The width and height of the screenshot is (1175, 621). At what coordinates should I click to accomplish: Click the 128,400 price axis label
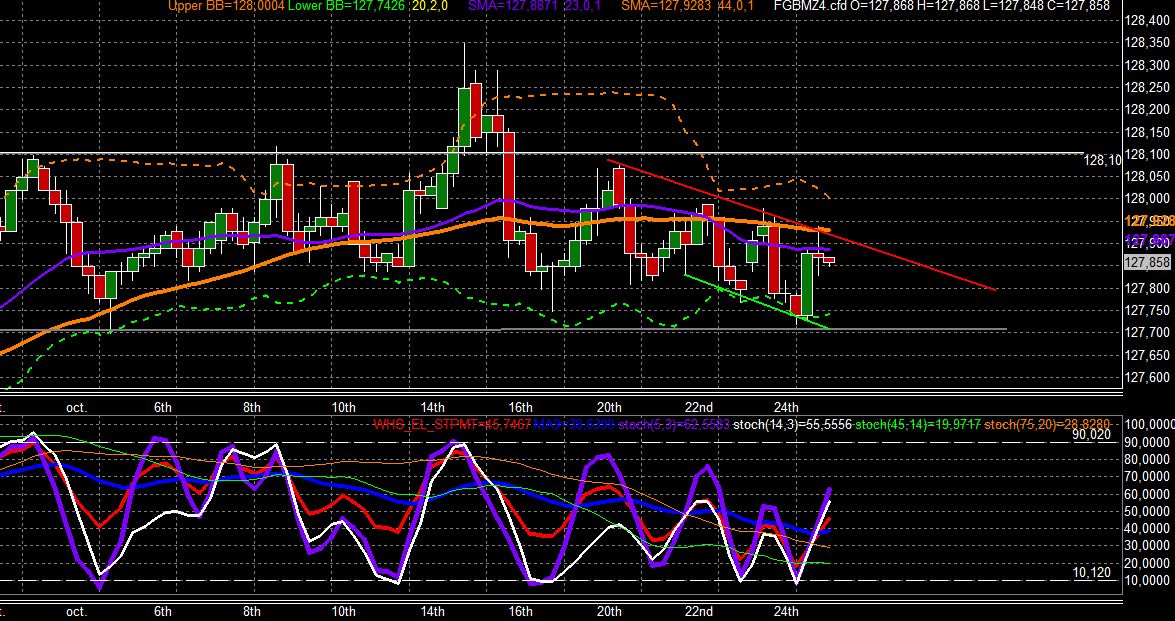click(x=1147, y=21)
